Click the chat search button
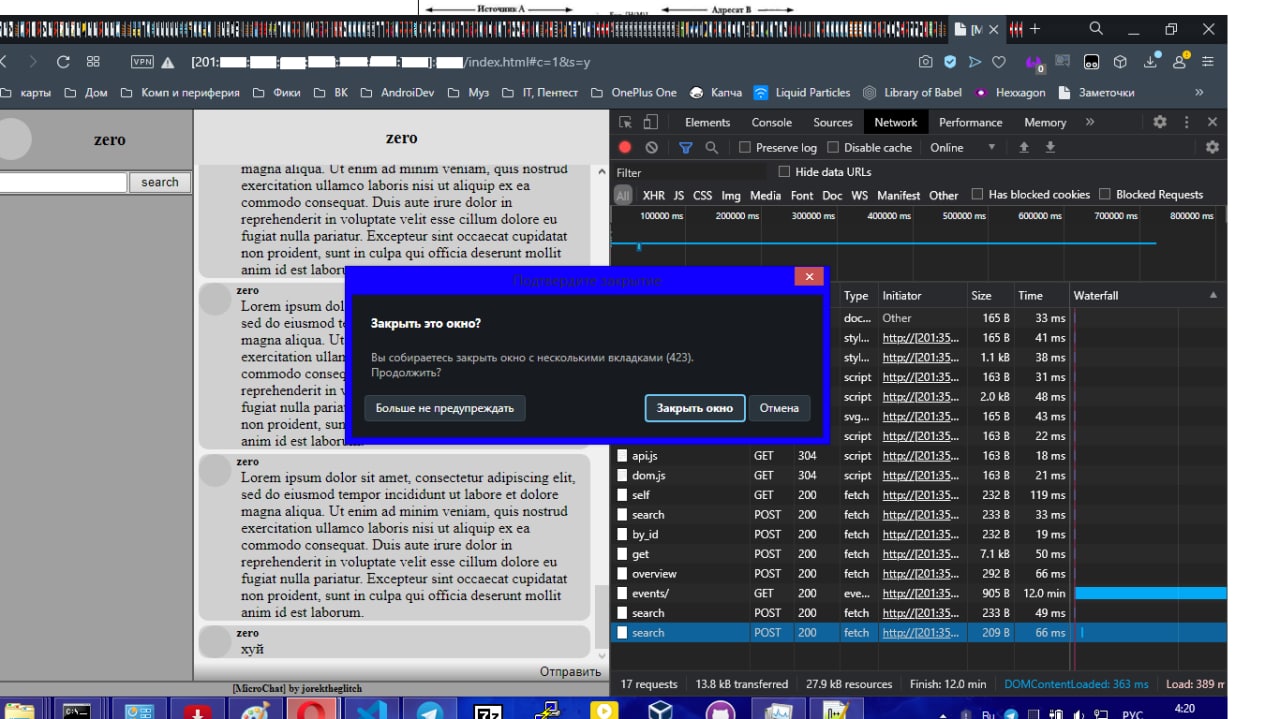 160,182
